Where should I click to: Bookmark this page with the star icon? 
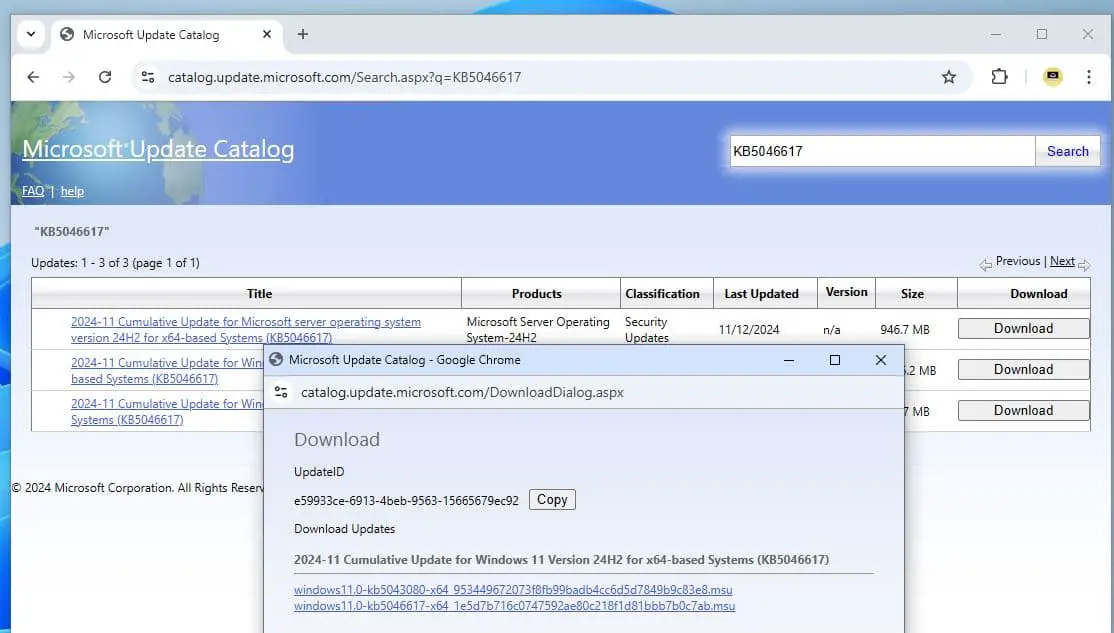pos(948,77)
